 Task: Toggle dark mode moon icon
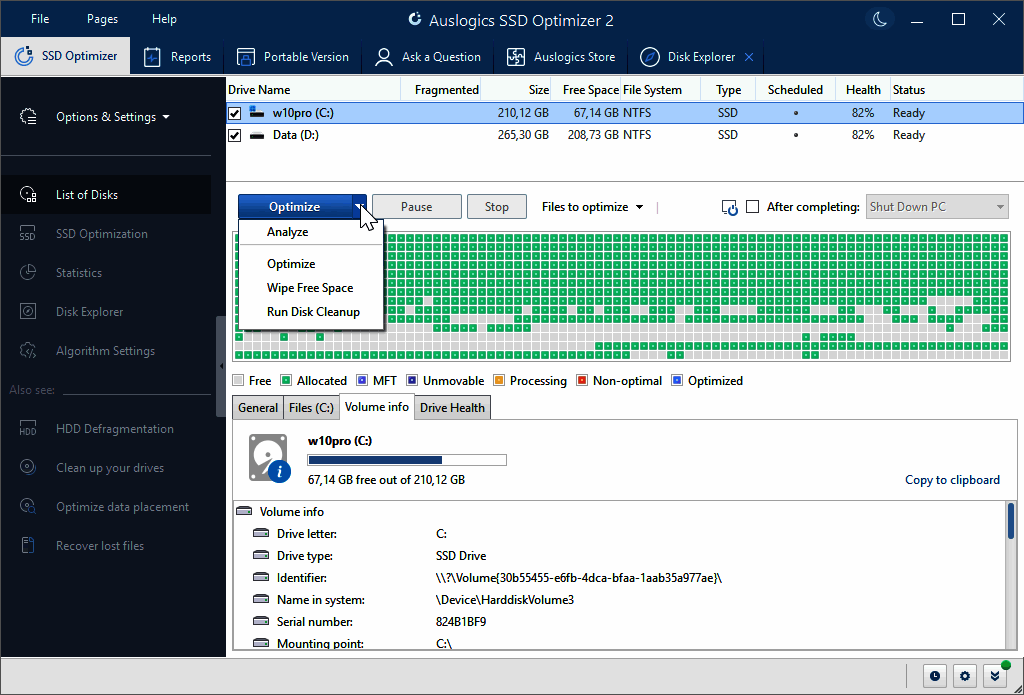coord(879,20)
